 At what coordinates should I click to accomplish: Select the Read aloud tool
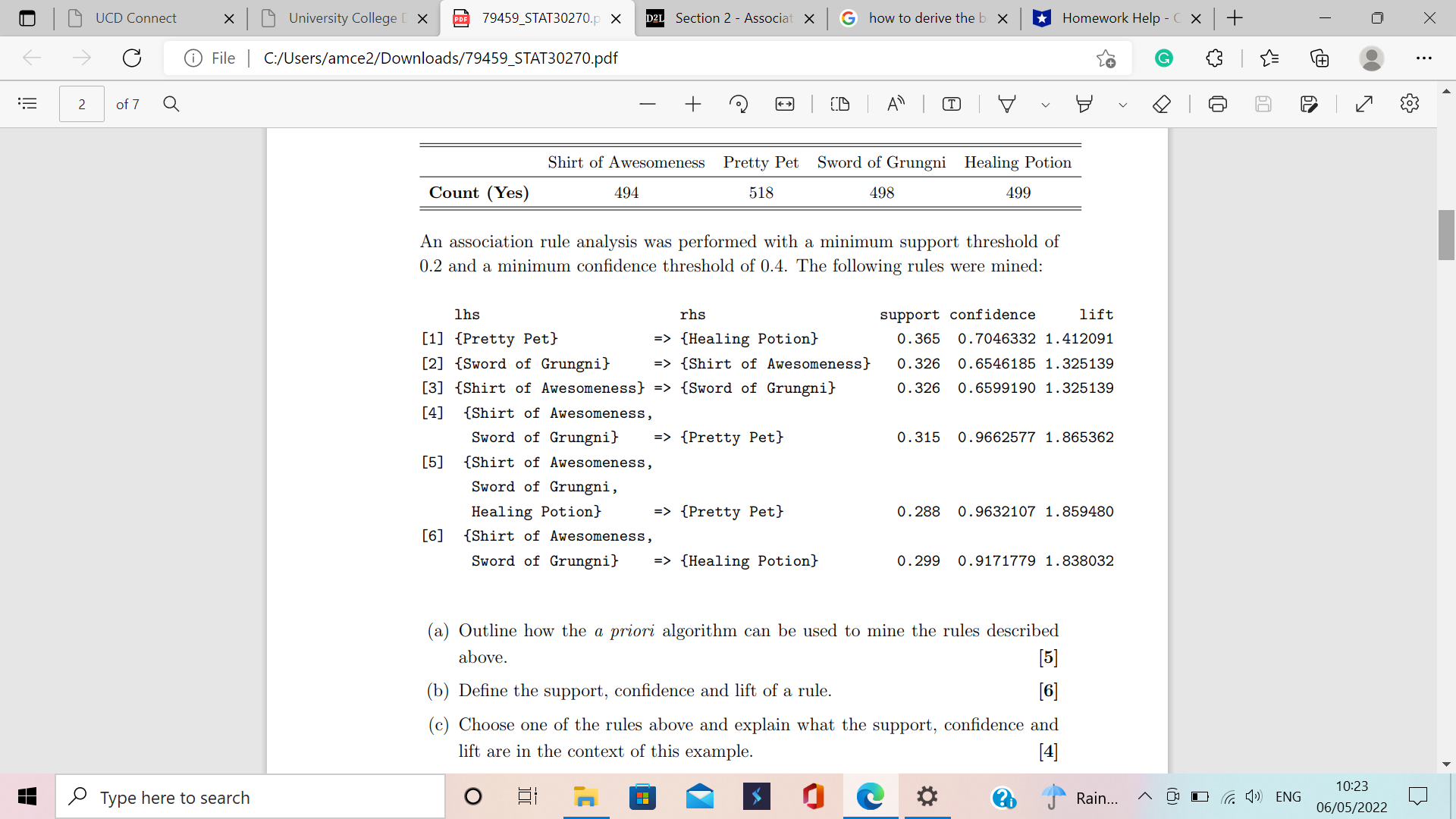[895, 104]
